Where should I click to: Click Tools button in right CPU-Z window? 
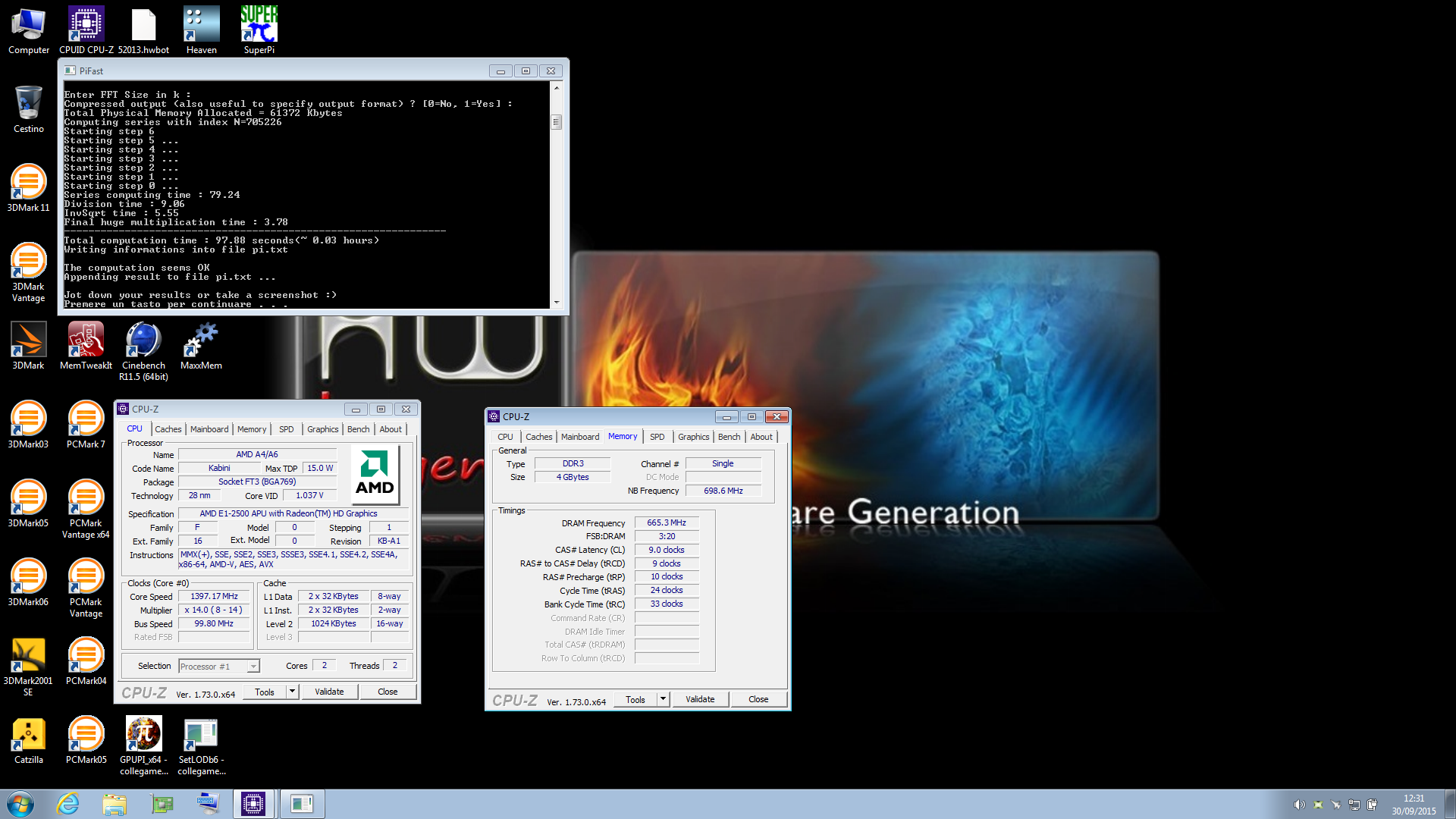[x=635, y=699]
